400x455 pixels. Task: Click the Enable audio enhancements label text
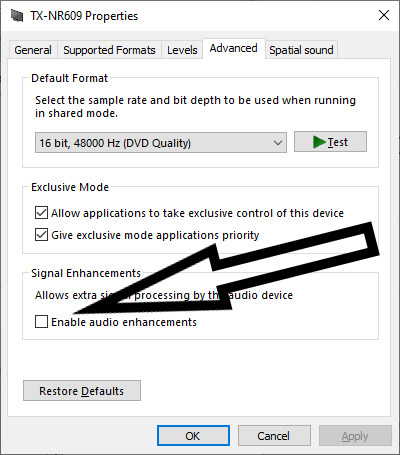[124, 322]
